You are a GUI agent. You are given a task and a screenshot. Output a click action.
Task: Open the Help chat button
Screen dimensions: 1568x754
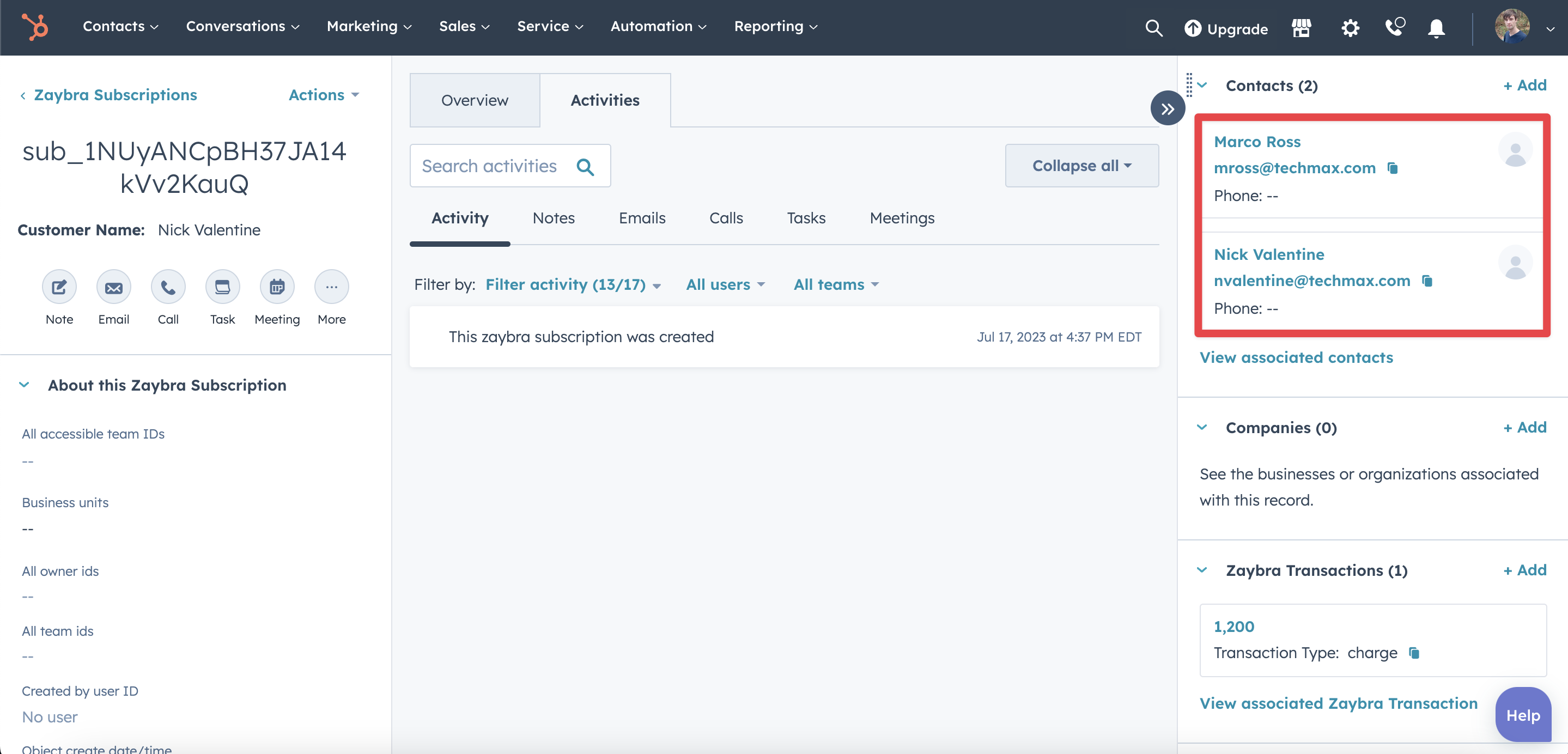tap(1523, 715)
